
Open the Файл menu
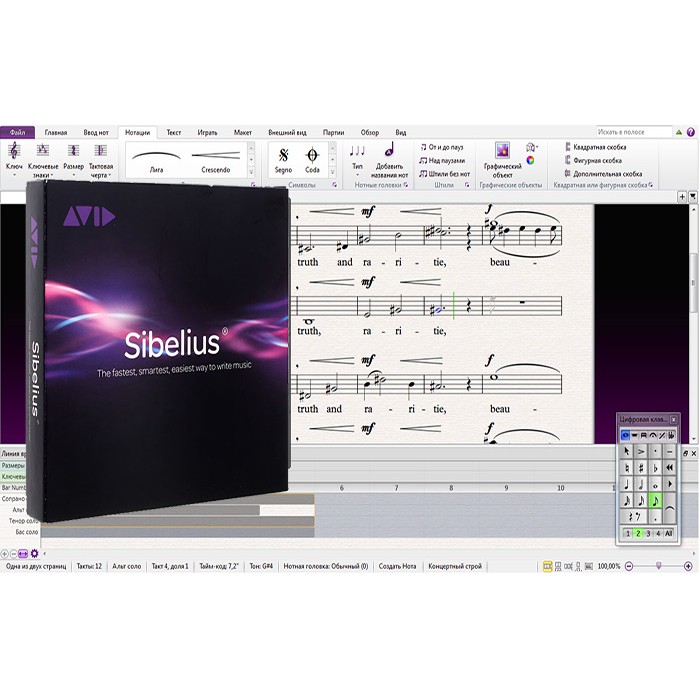(17, 133)
